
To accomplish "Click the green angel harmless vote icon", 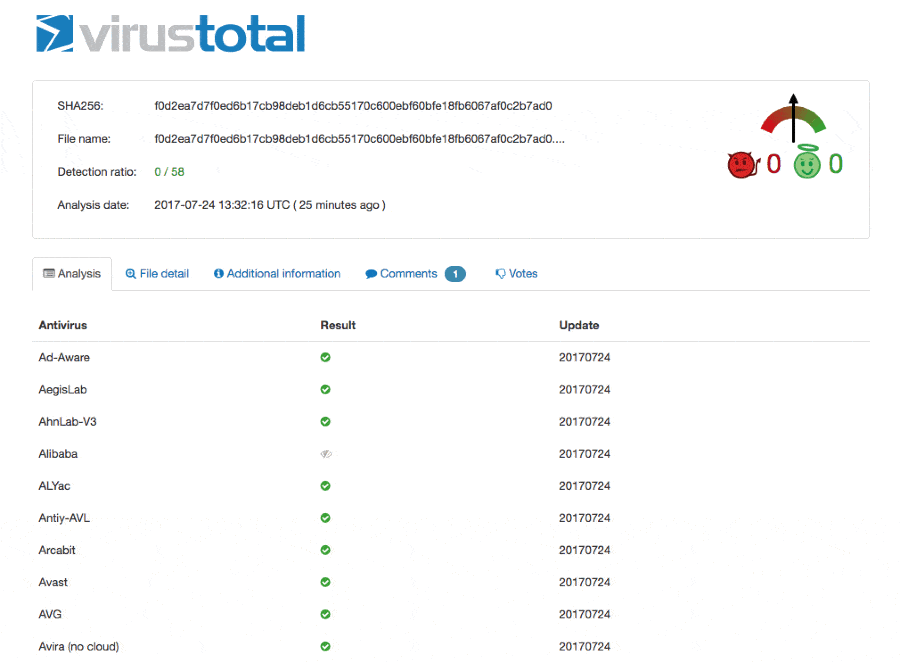I will [807, 162].
